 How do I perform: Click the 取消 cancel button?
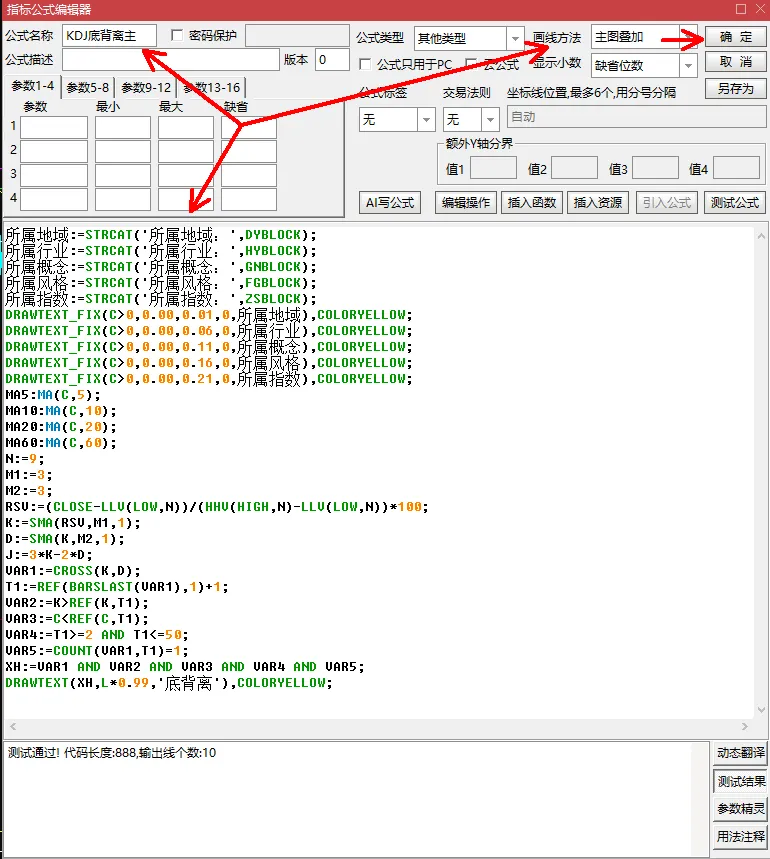point(735,62)
